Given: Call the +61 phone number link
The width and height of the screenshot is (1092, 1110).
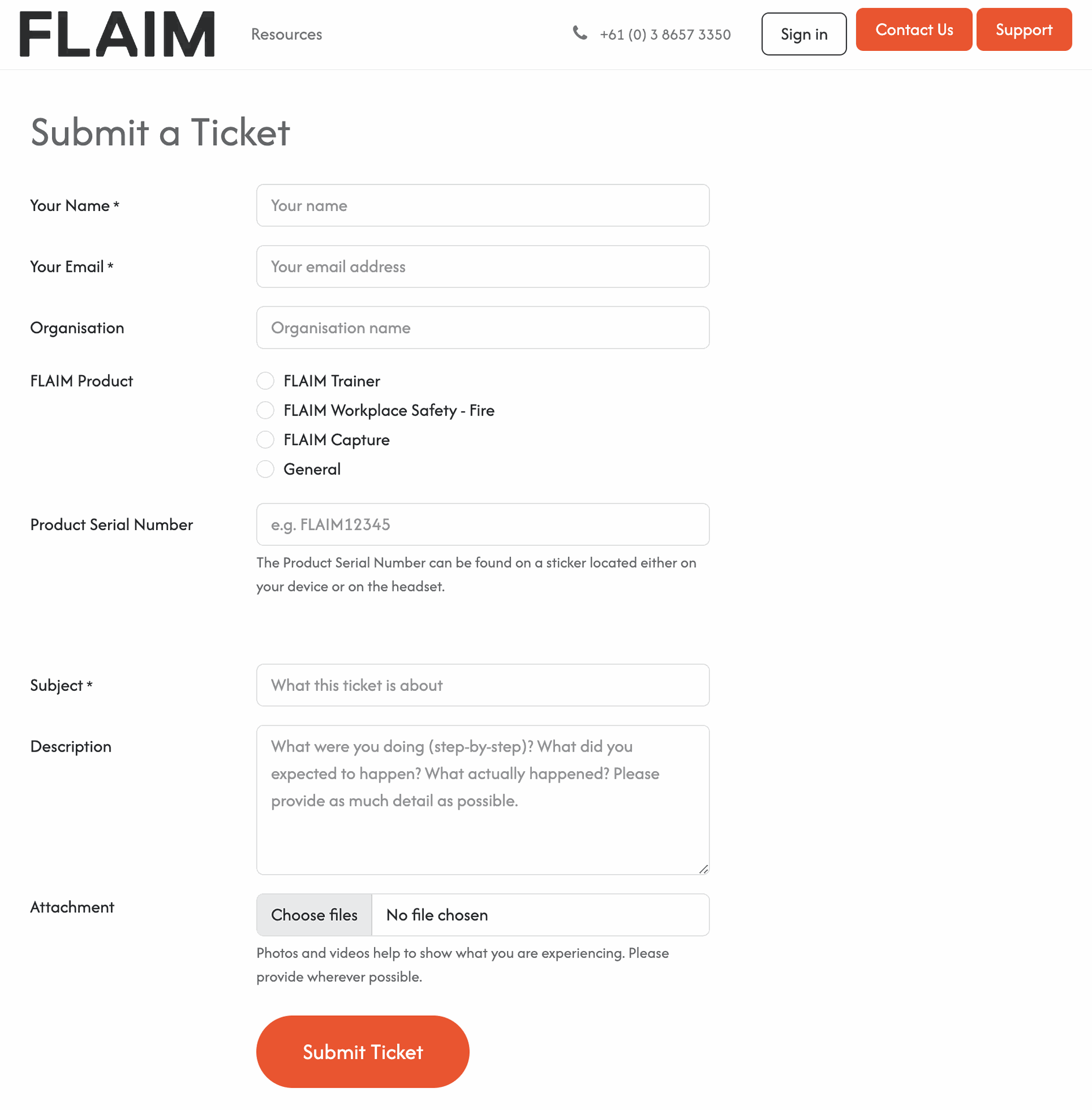Looking at the screenshot, I should [x=665, y=35].
